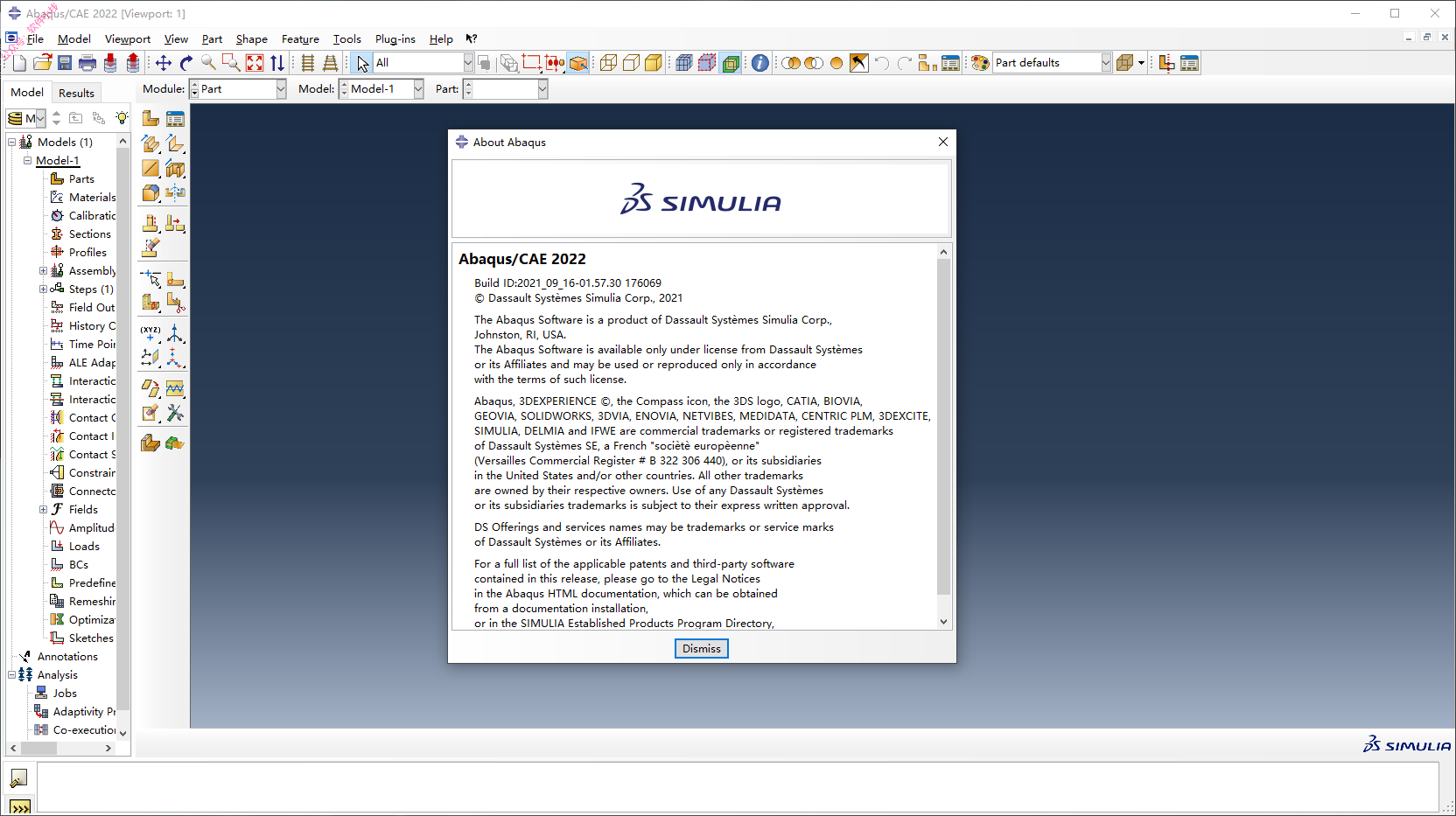Viewport: 1456px width, 816px height.
Task: Close the About Abaqus dialog with X
Action: point(942,142)
